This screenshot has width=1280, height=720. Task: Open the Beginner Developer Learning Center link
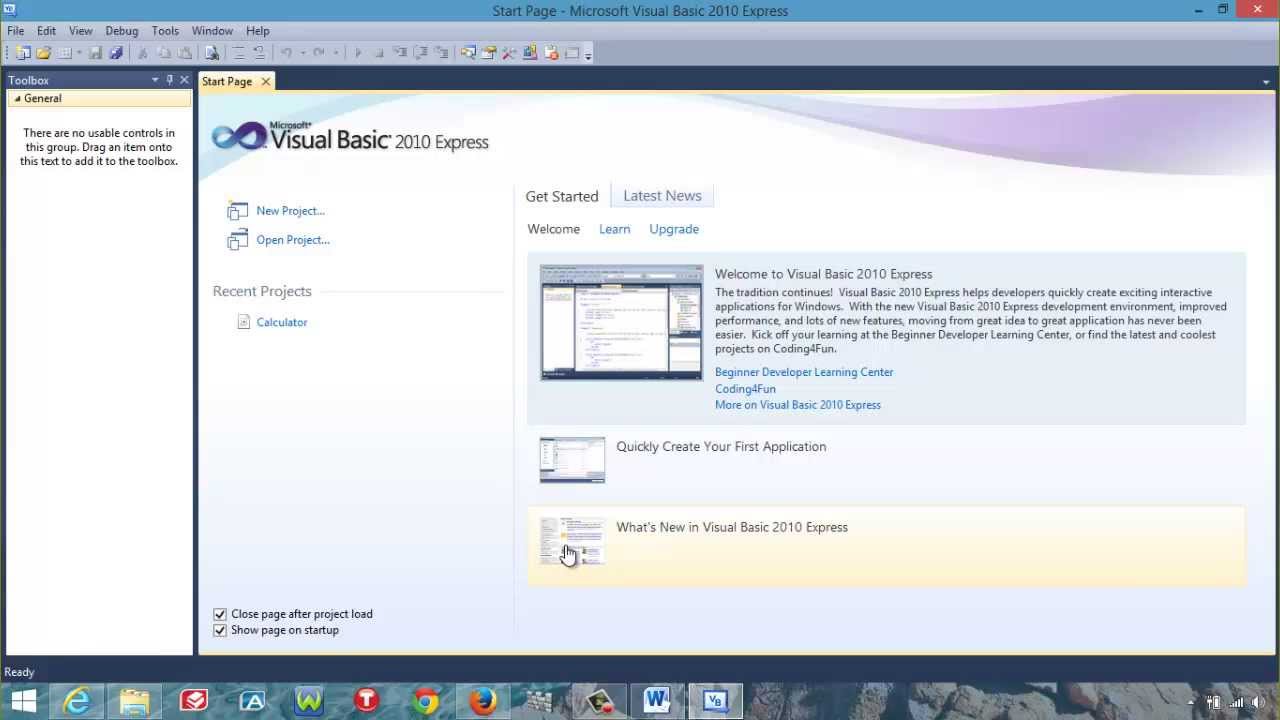(804, 372)
